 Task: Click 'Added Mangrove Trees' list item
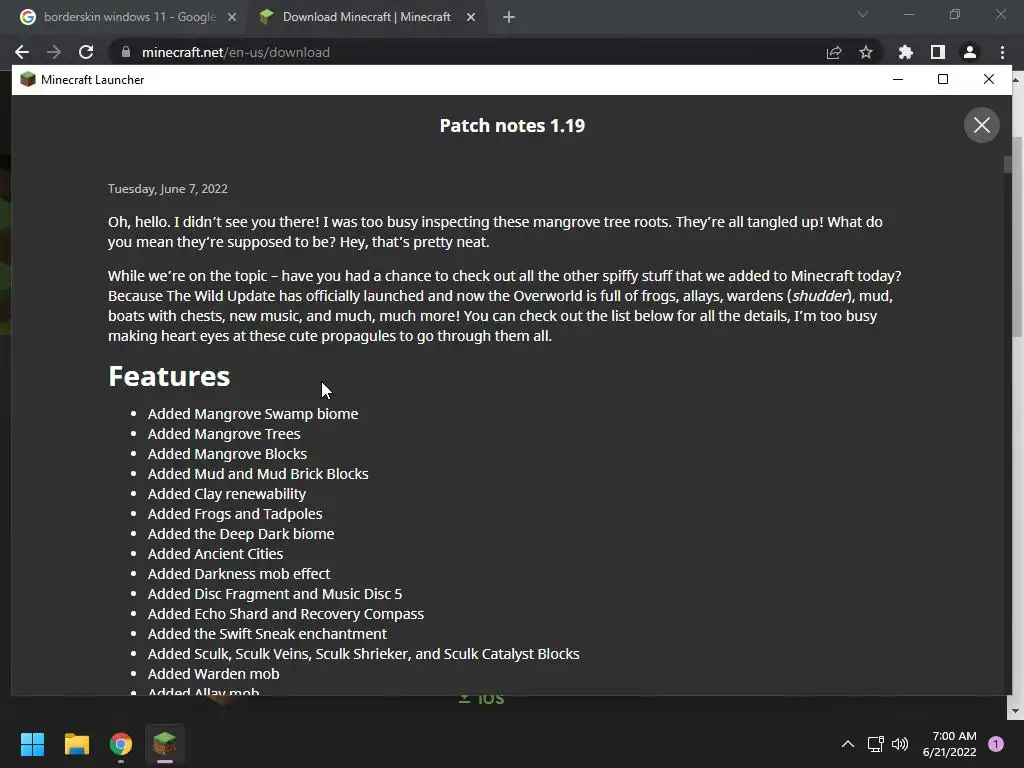coord(224,434)
